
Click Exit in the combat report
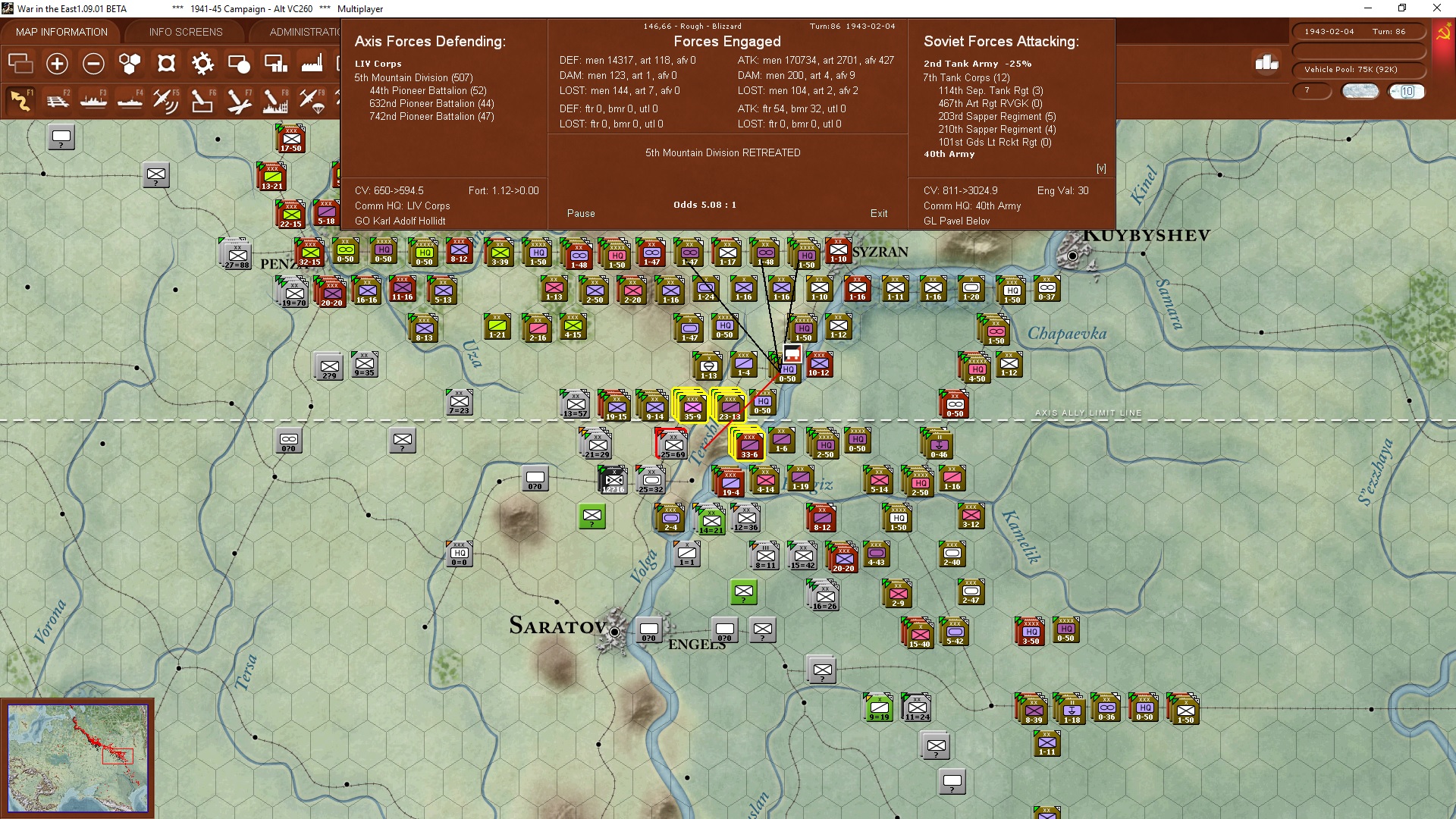pos(878,213)
